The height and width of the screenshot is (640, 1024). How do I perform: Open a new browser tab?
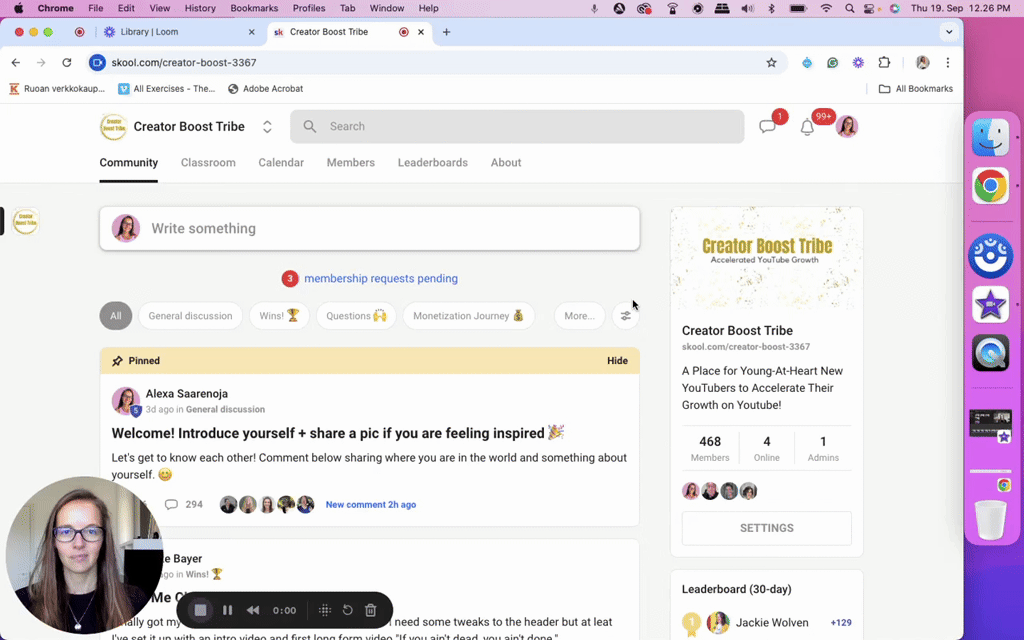click(446, 31)
